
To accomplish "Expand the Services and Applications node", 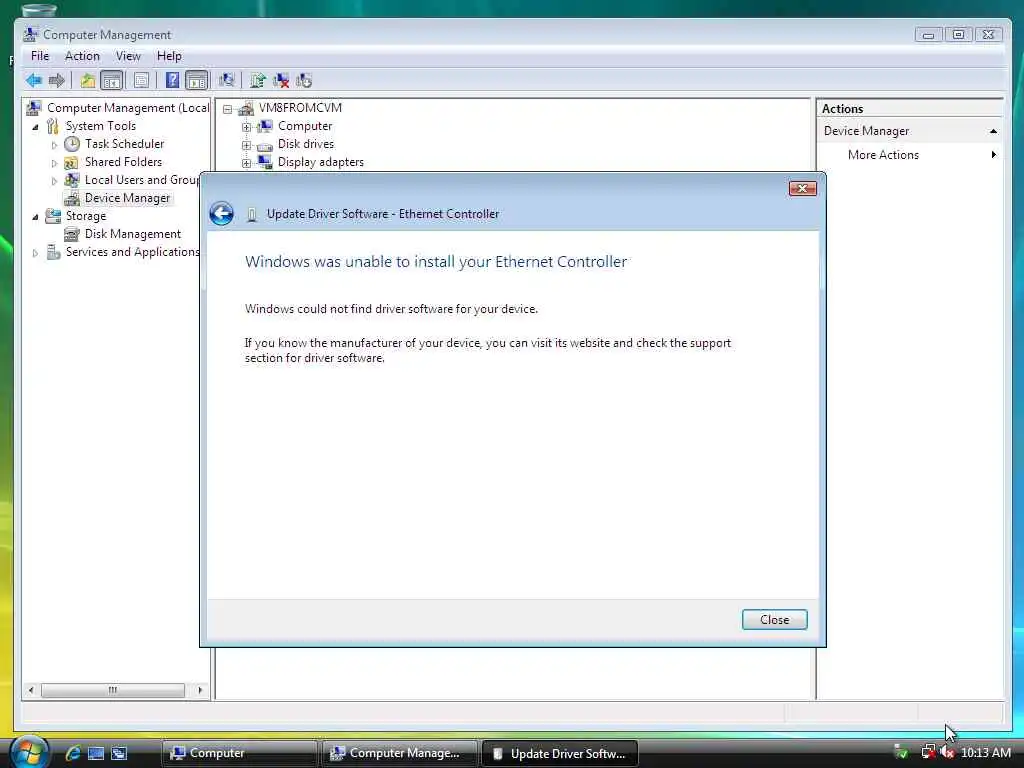I will coord(35,253).
